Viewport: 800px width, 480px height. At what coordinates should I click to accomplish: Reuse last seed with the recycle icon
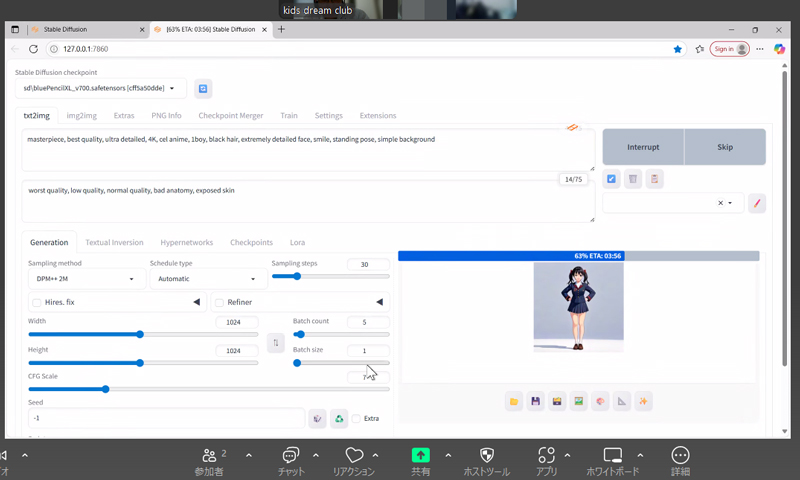pos(339,419)
